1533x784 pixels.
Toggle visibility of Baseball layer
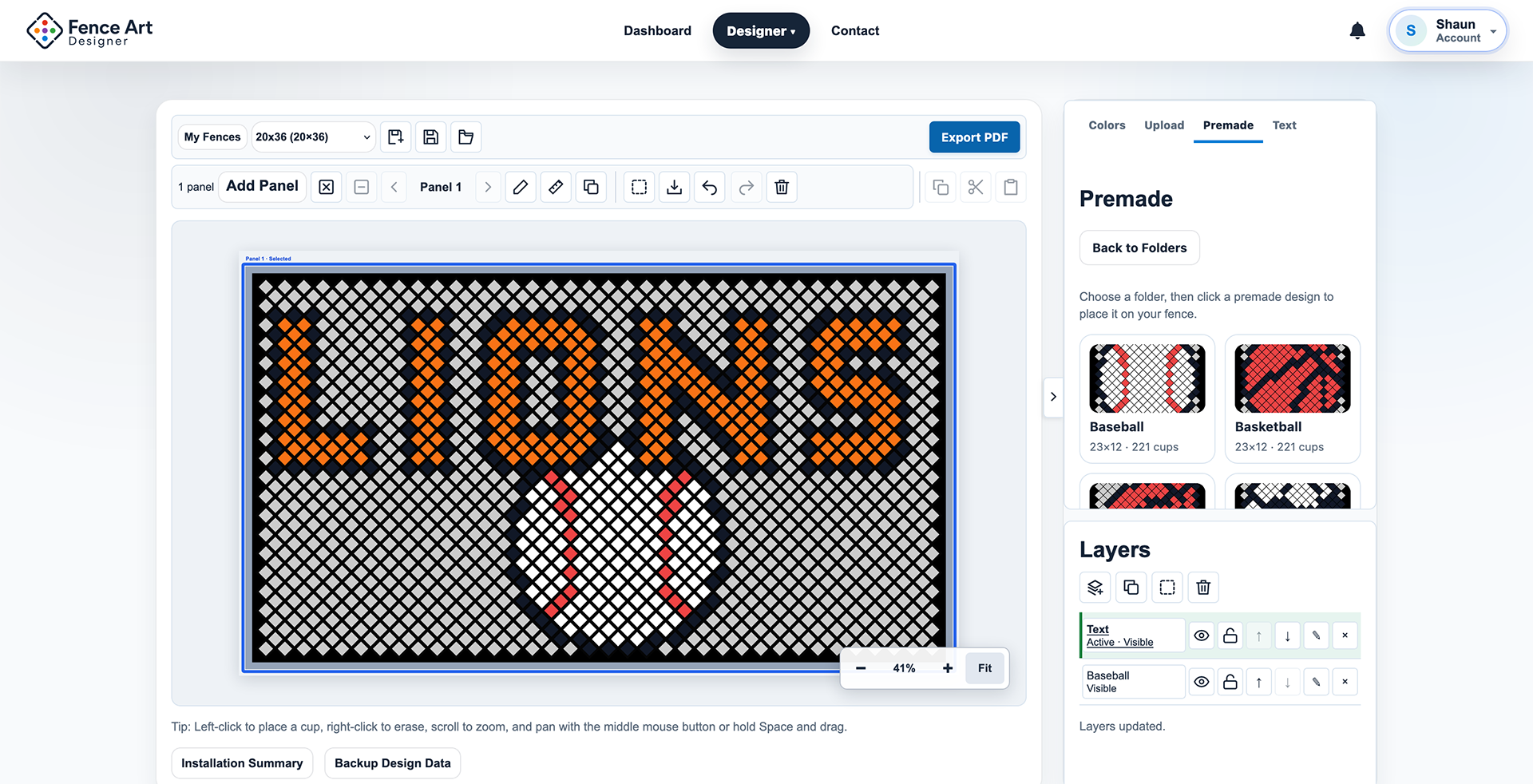[x=1202, y=682]
